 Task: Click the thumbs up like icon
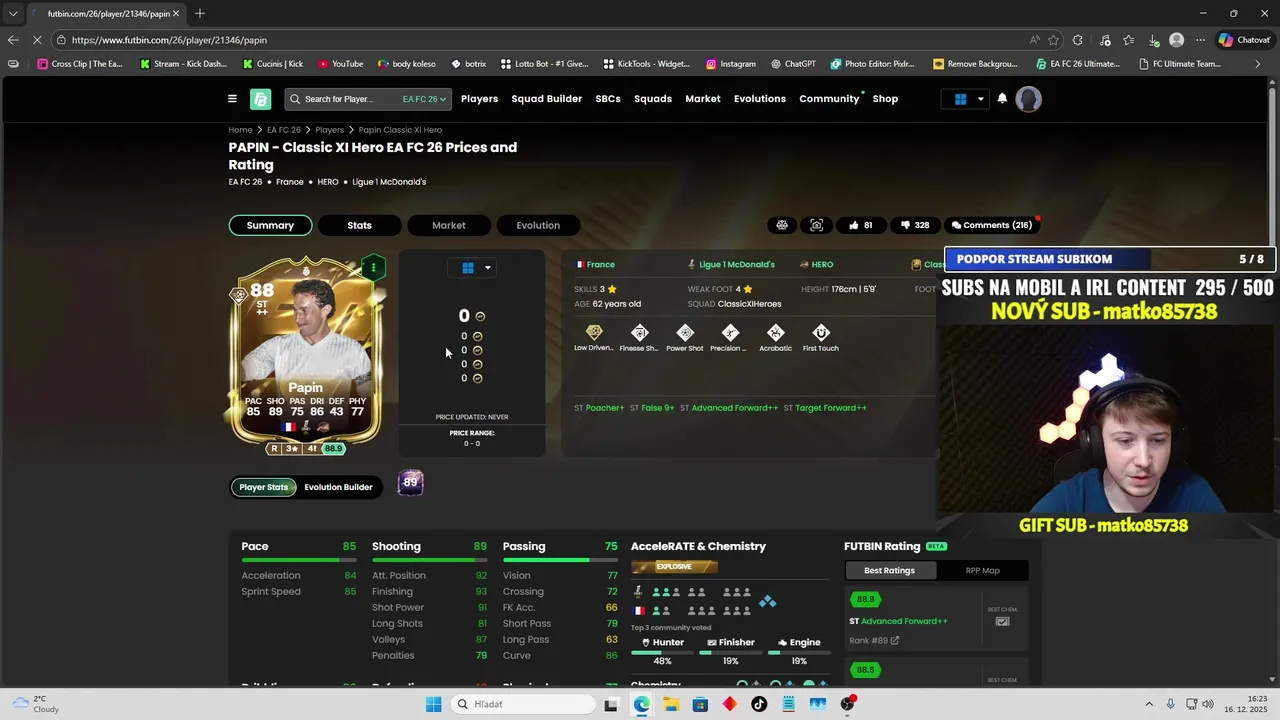tap(853, 225)
